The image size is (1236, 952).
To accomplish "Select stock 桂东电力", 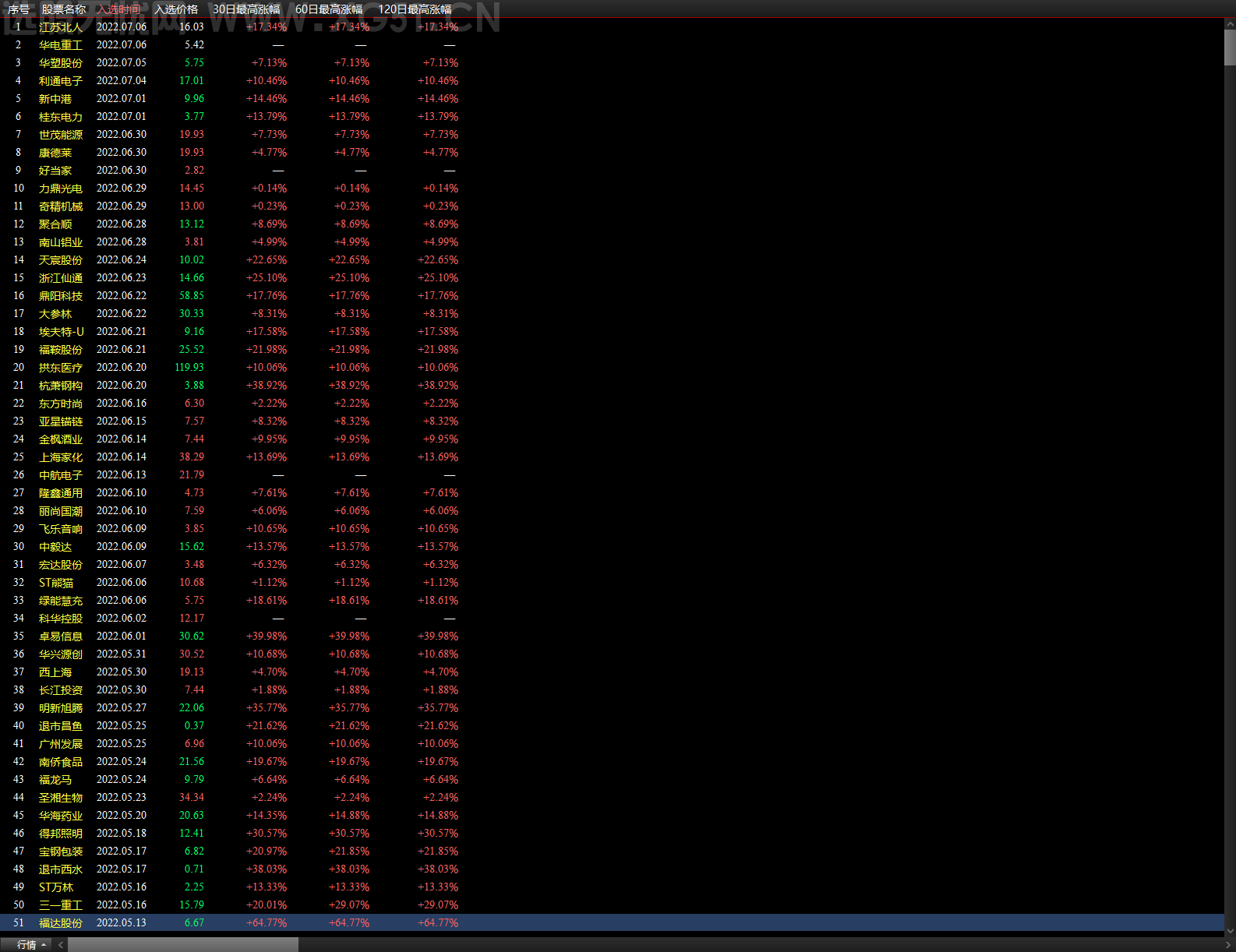I will [x=61, y=117].
